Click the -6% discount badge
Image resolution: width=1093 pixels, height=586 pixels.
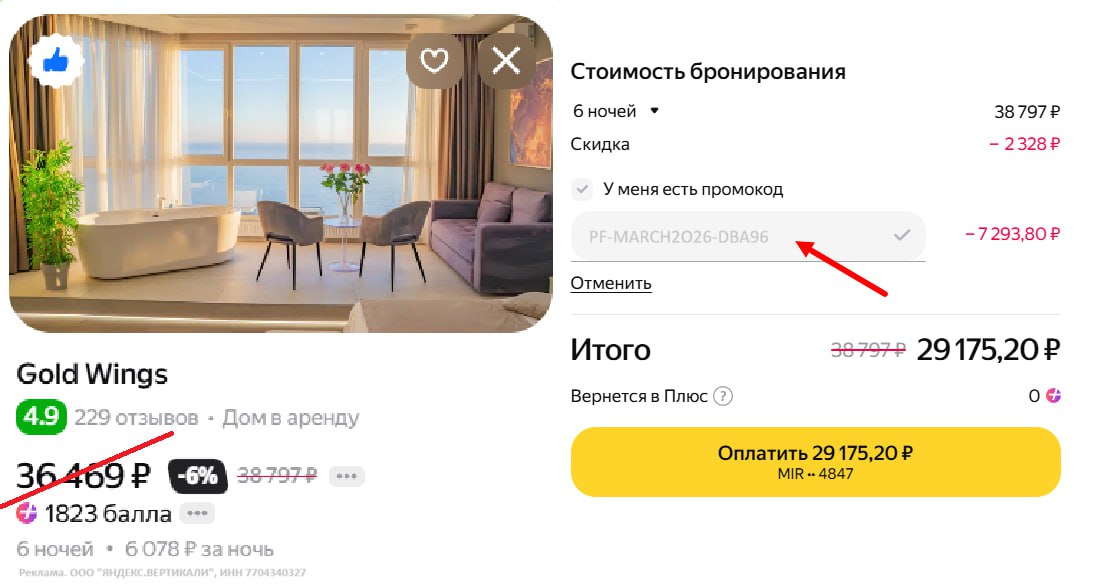pos(198,475)
